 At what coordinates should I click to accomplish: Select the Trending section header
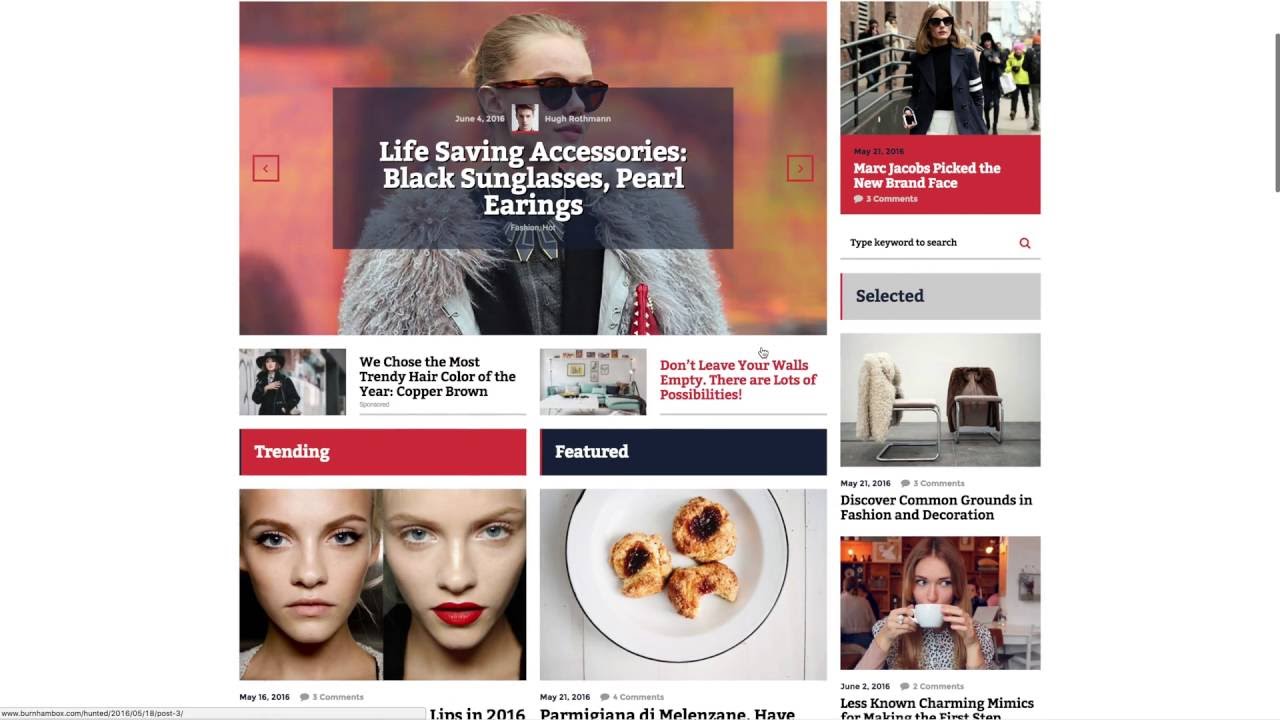point(383,452)
